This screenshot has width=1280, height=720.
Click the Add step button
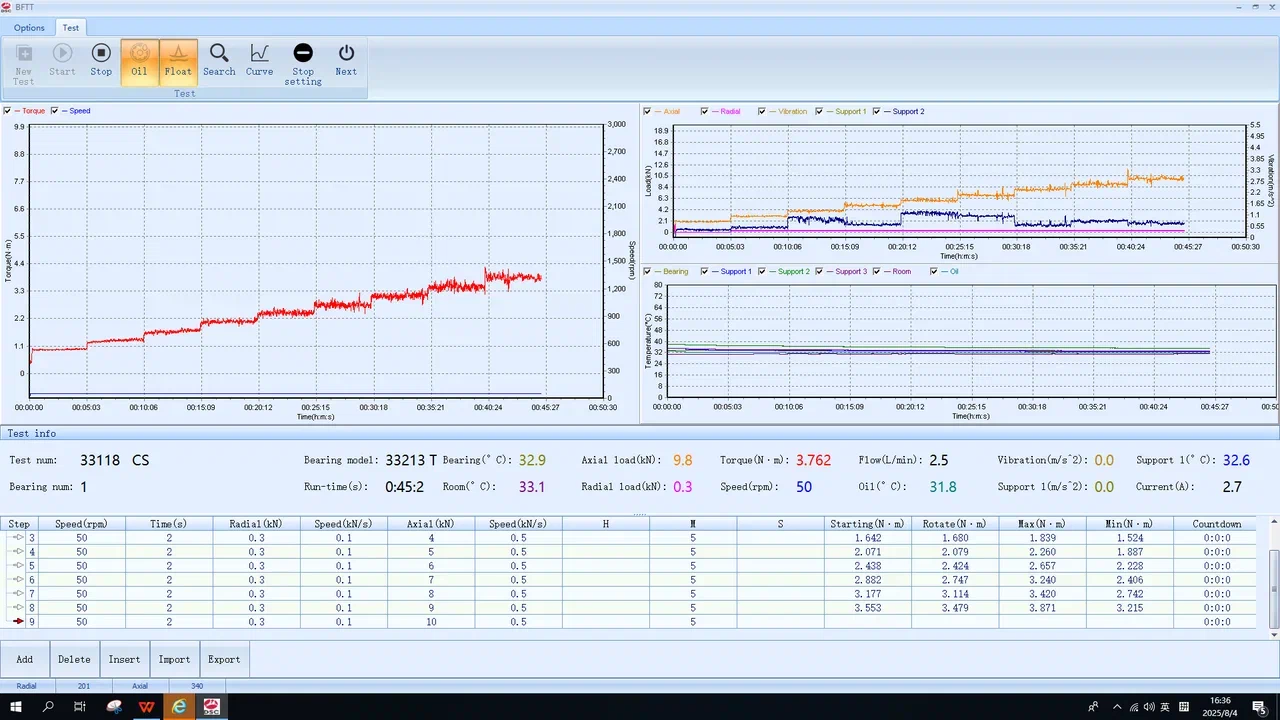[25, 659]
